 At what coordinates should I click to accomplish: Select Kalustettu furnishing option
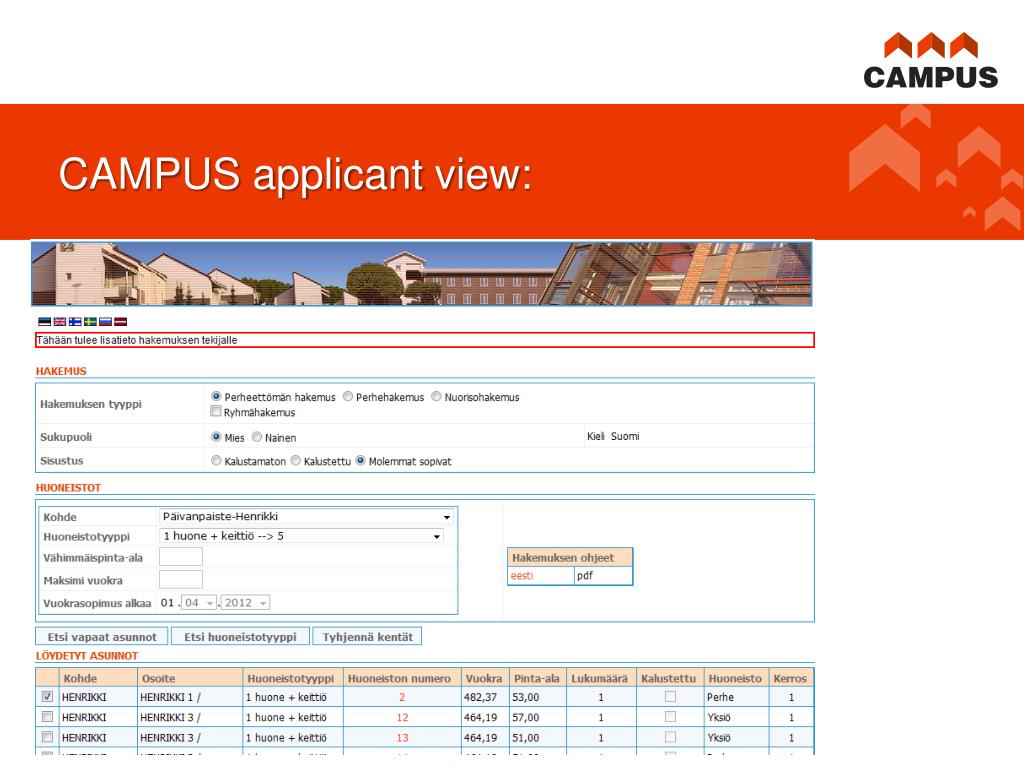(x=296, y=460)
